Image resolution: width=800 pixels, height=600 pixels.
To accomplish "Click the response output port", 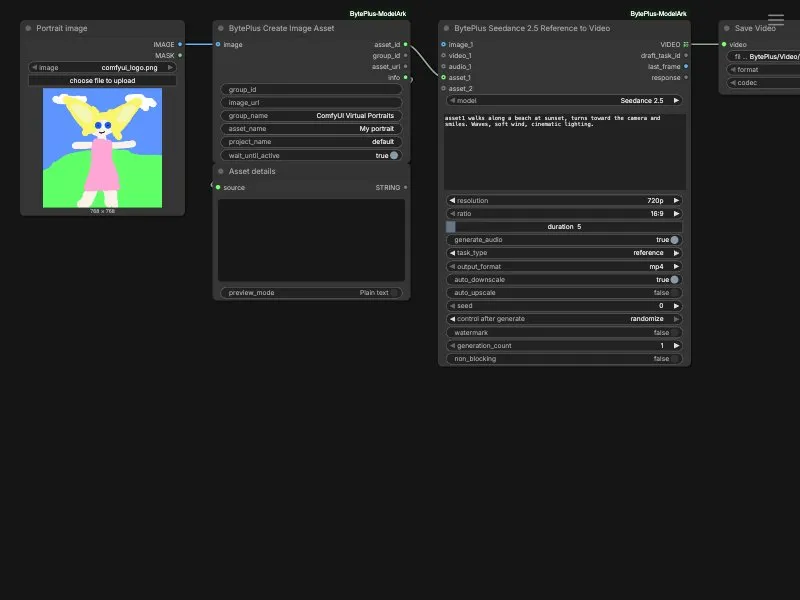I will click(686, 78).
